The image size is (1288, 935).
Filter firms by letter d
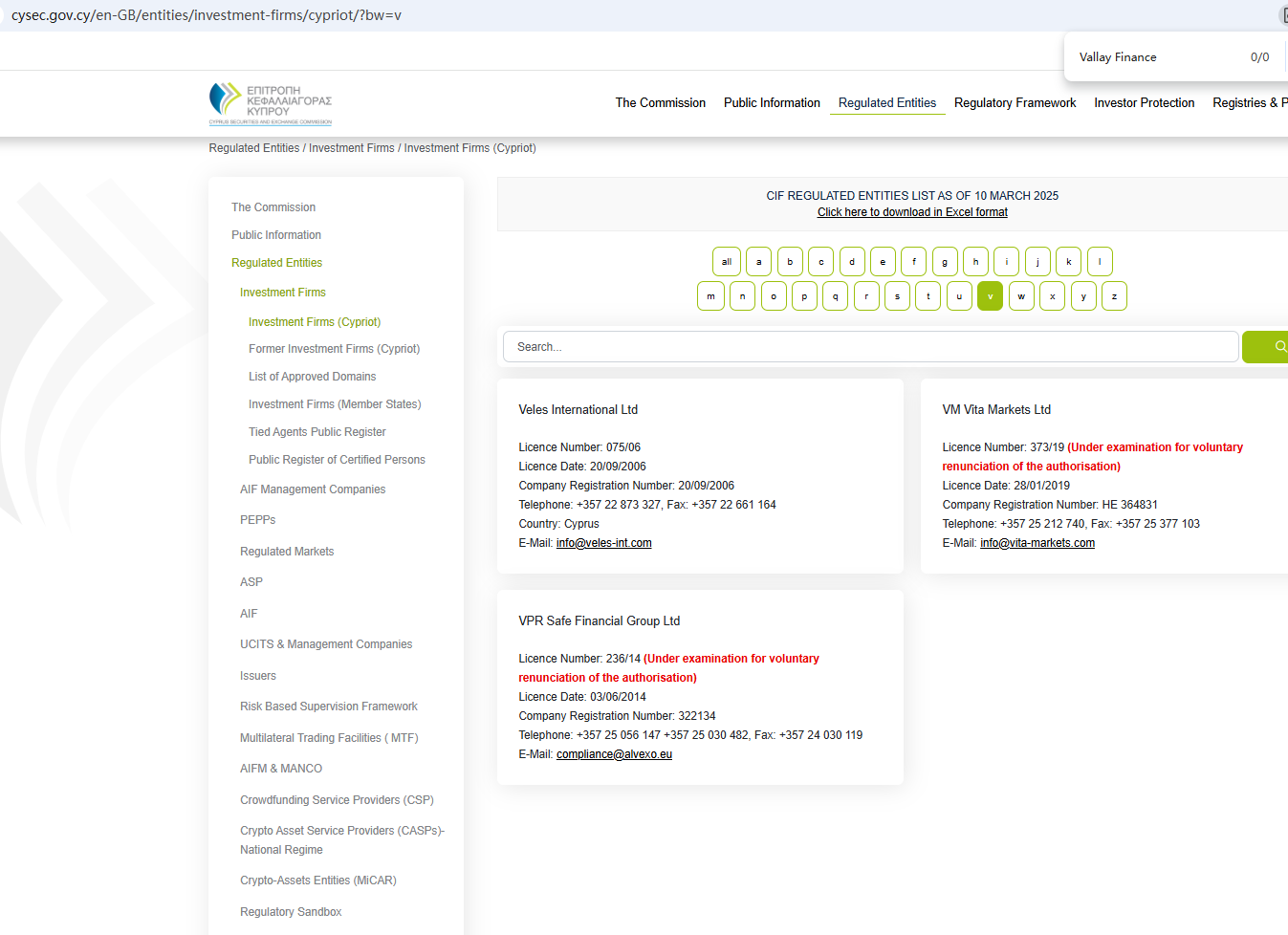[x=852, y=262]
